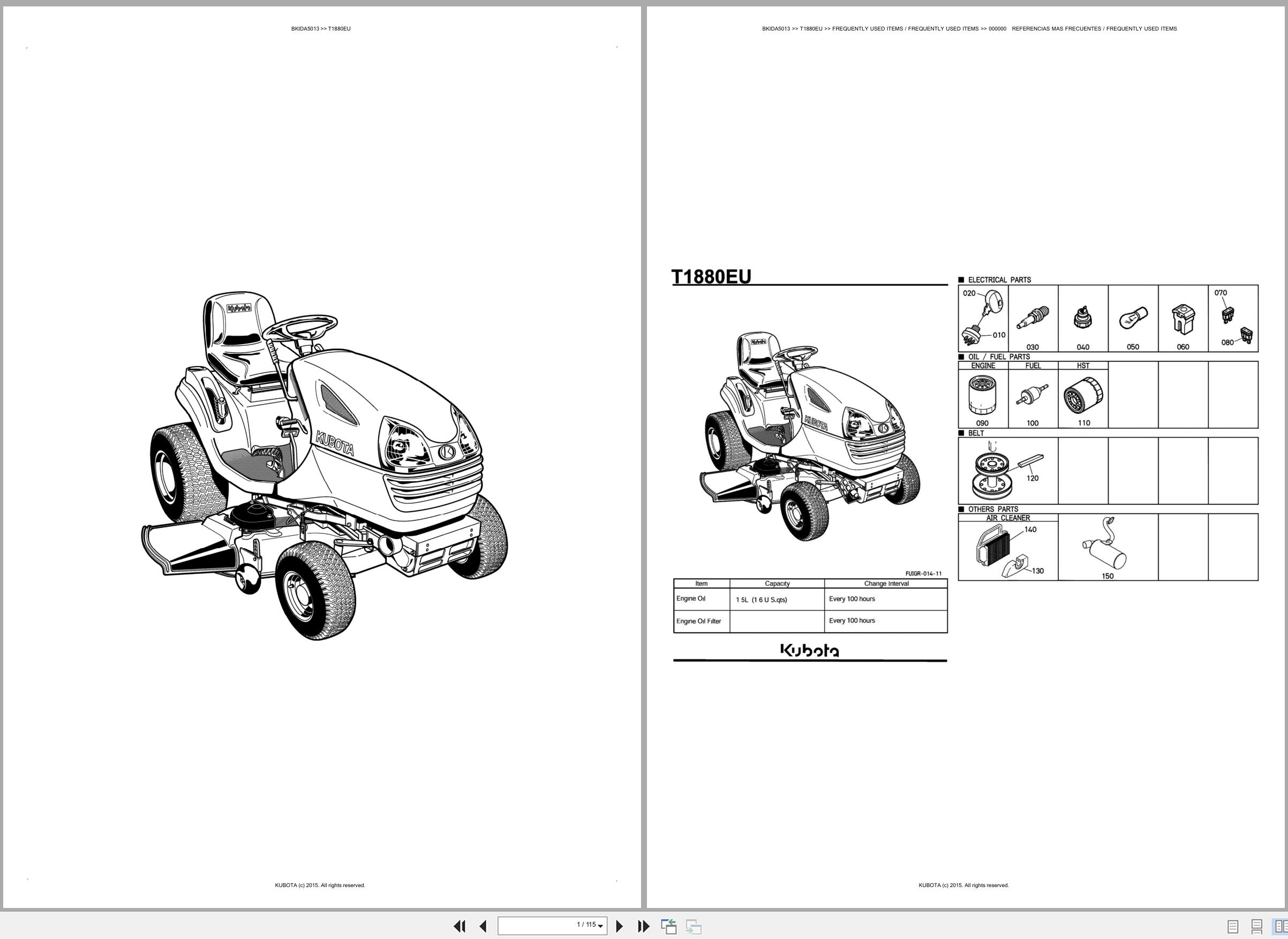This screenshot has width=1288, height=939.
Task: Go to the next page
Action: (620, 927)
